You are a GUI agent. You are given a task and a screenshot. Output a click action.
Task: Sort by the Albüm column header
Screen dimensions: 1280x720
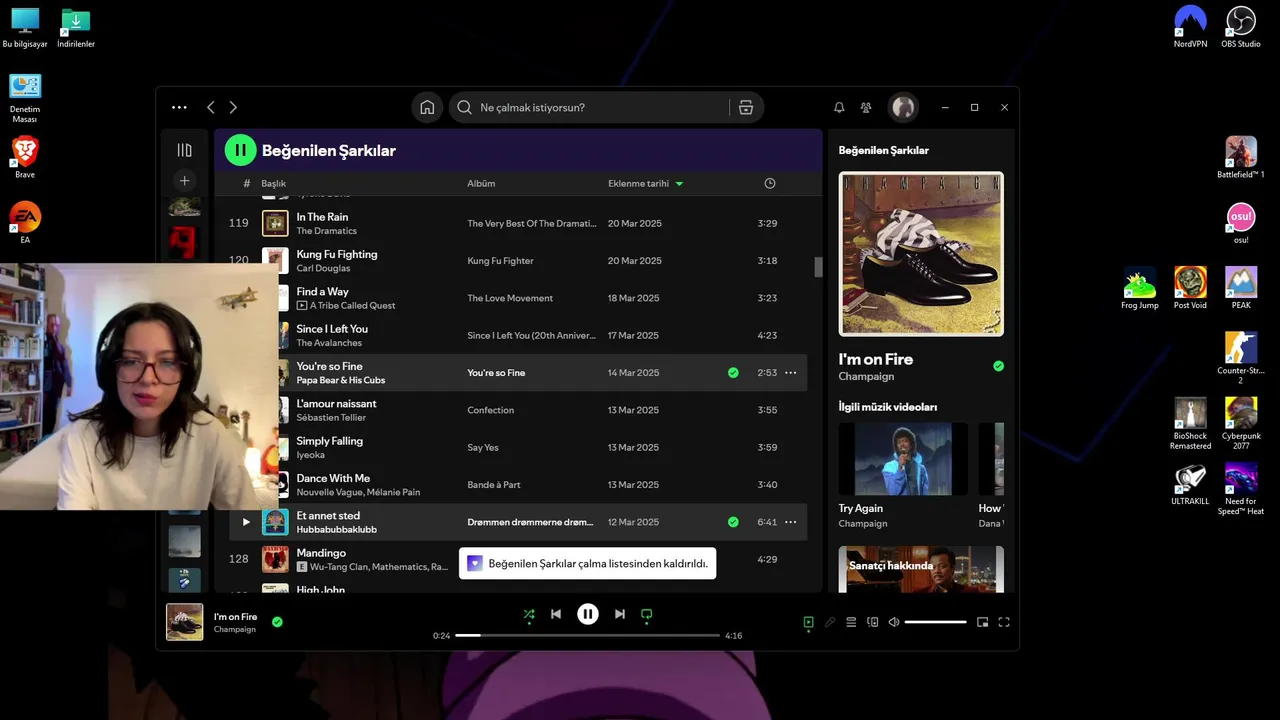point(481,184)
